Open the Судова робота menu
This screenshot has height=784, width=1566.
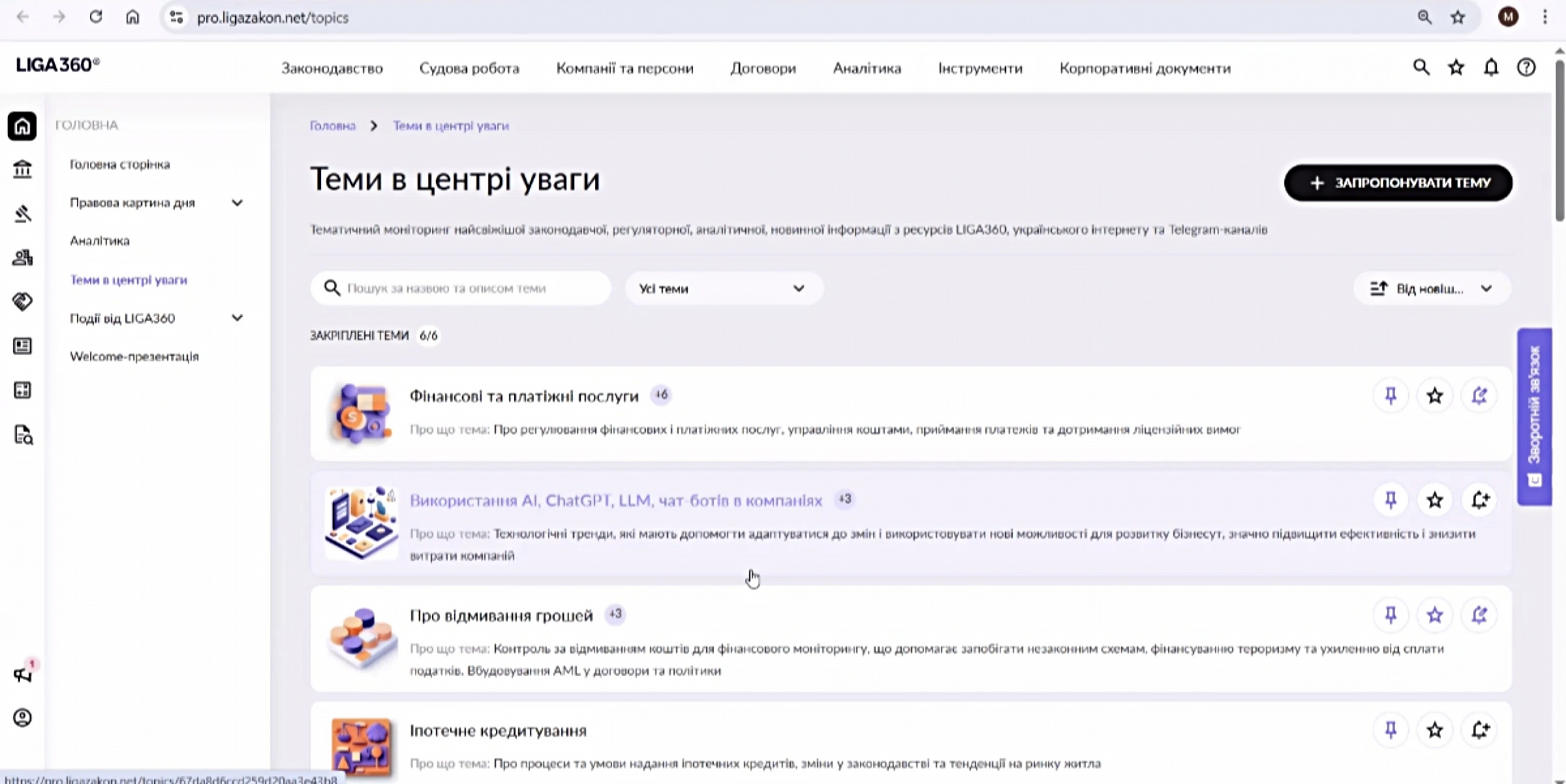(x=469, y=69)
